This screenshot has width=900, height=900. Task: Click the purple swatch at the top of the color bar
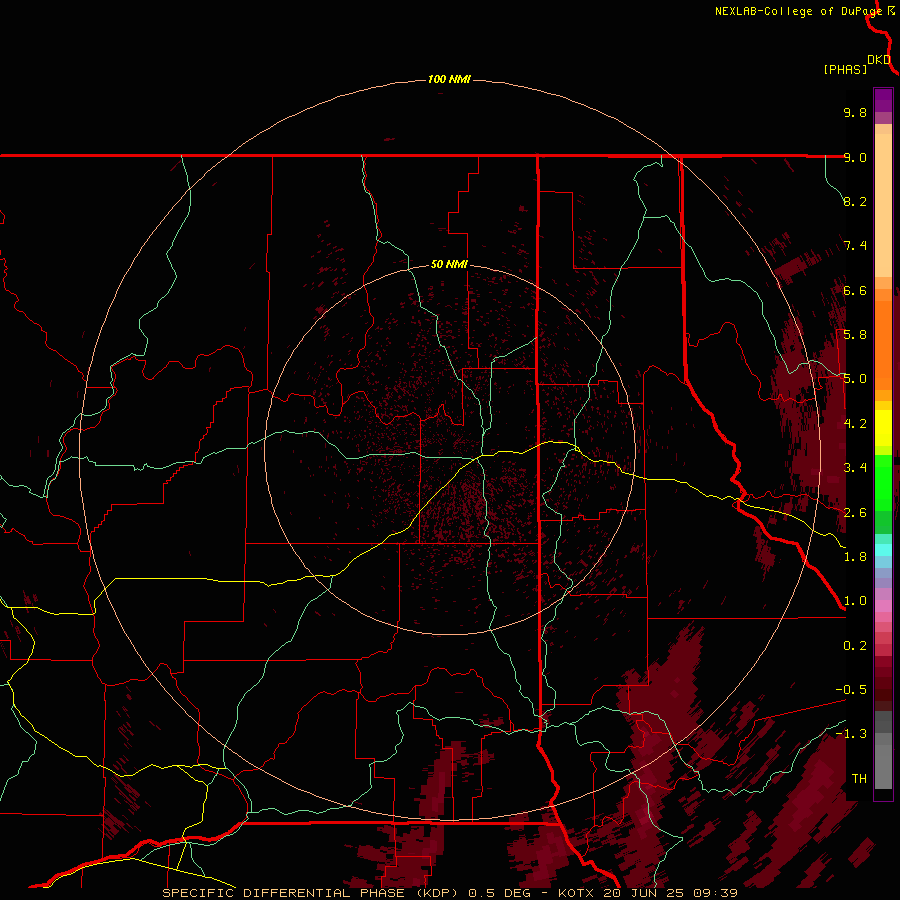(x=883, y=100)
